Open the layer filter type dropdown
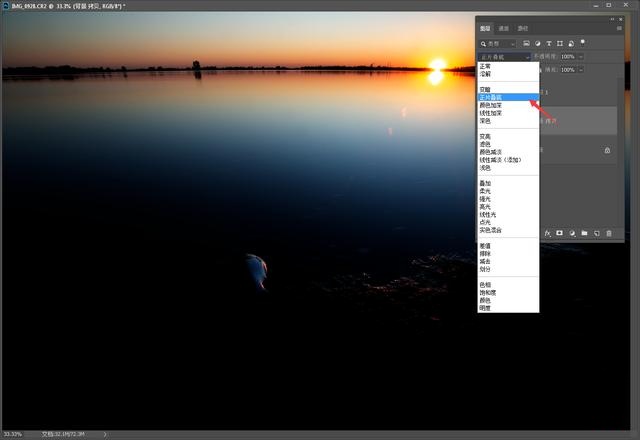 click(498, 44)
